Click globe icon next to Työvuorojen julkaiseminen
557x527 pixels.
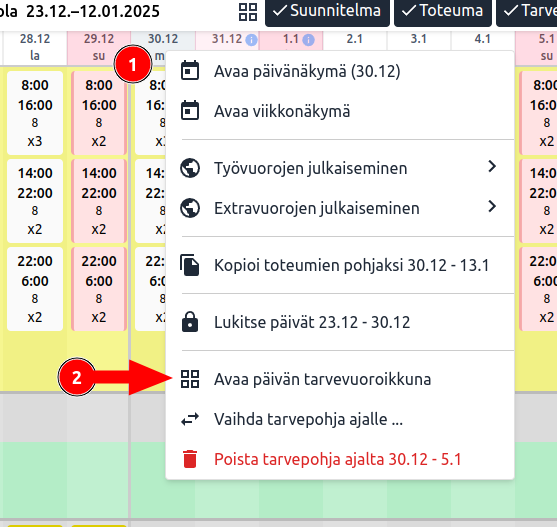click(190, 168)
